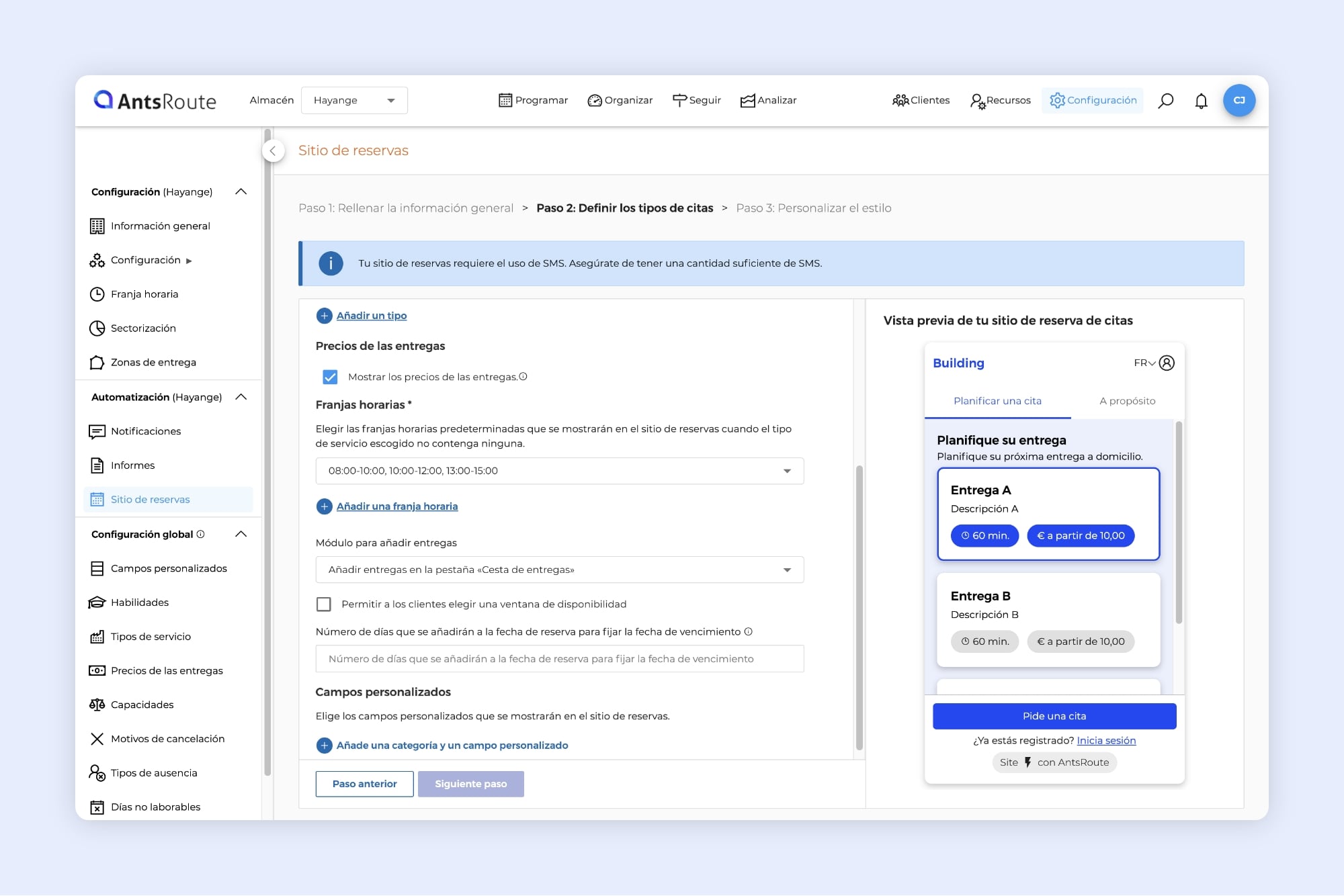
Task: Click the user profile icon in preview
Action: 1167,363
